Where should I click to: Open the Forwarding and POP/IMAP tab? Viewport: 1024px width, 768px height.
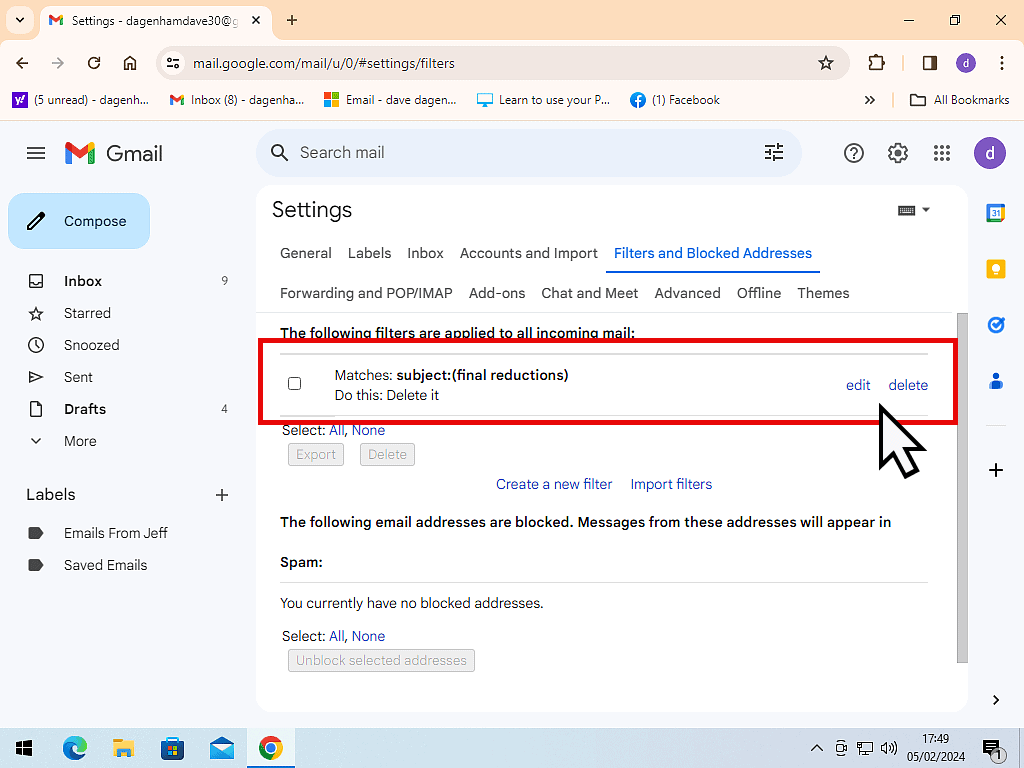pos(366,293)
